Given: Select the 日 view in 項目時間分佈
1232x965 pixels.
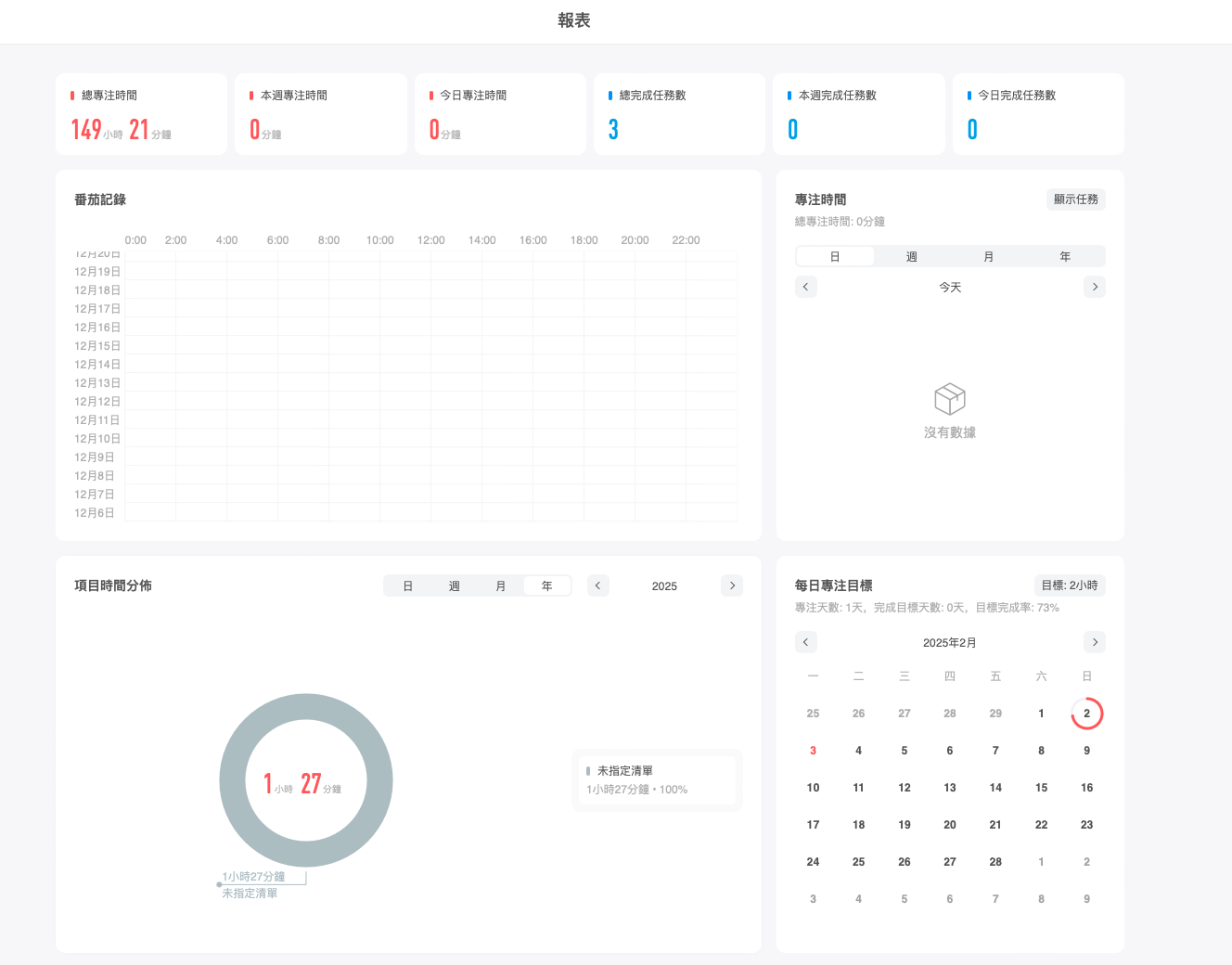Looking at the screenshot, I should click(407, 585).
